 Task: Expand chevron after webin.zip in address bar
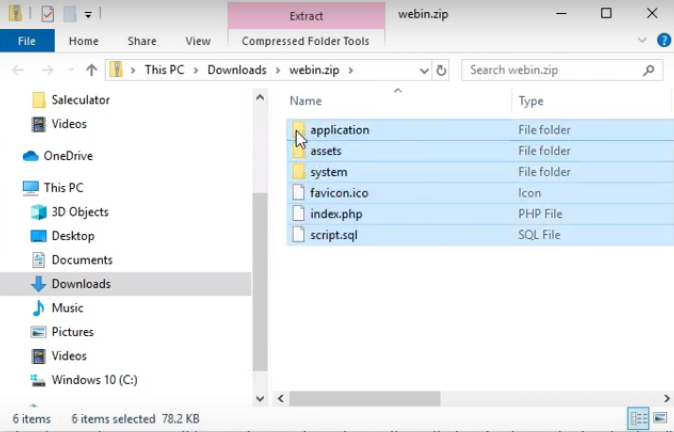pos(351,70)
